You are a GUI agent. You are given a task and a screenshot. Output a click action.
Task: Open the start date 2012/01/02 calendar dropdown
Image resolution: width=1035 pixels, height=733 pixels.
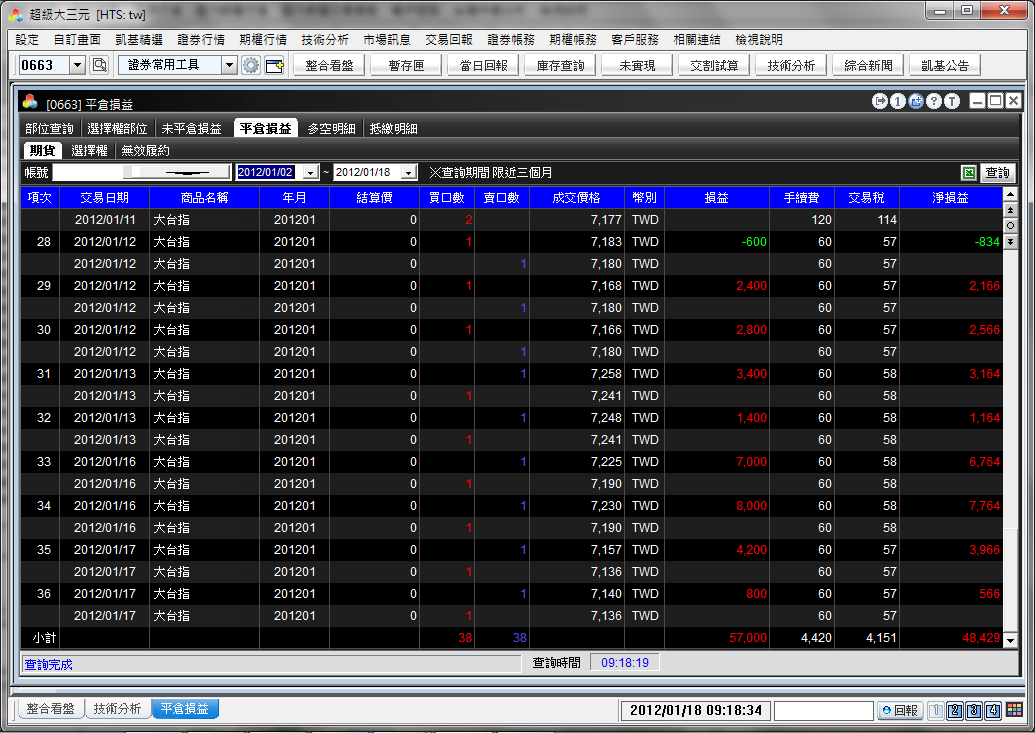[311, 172]
